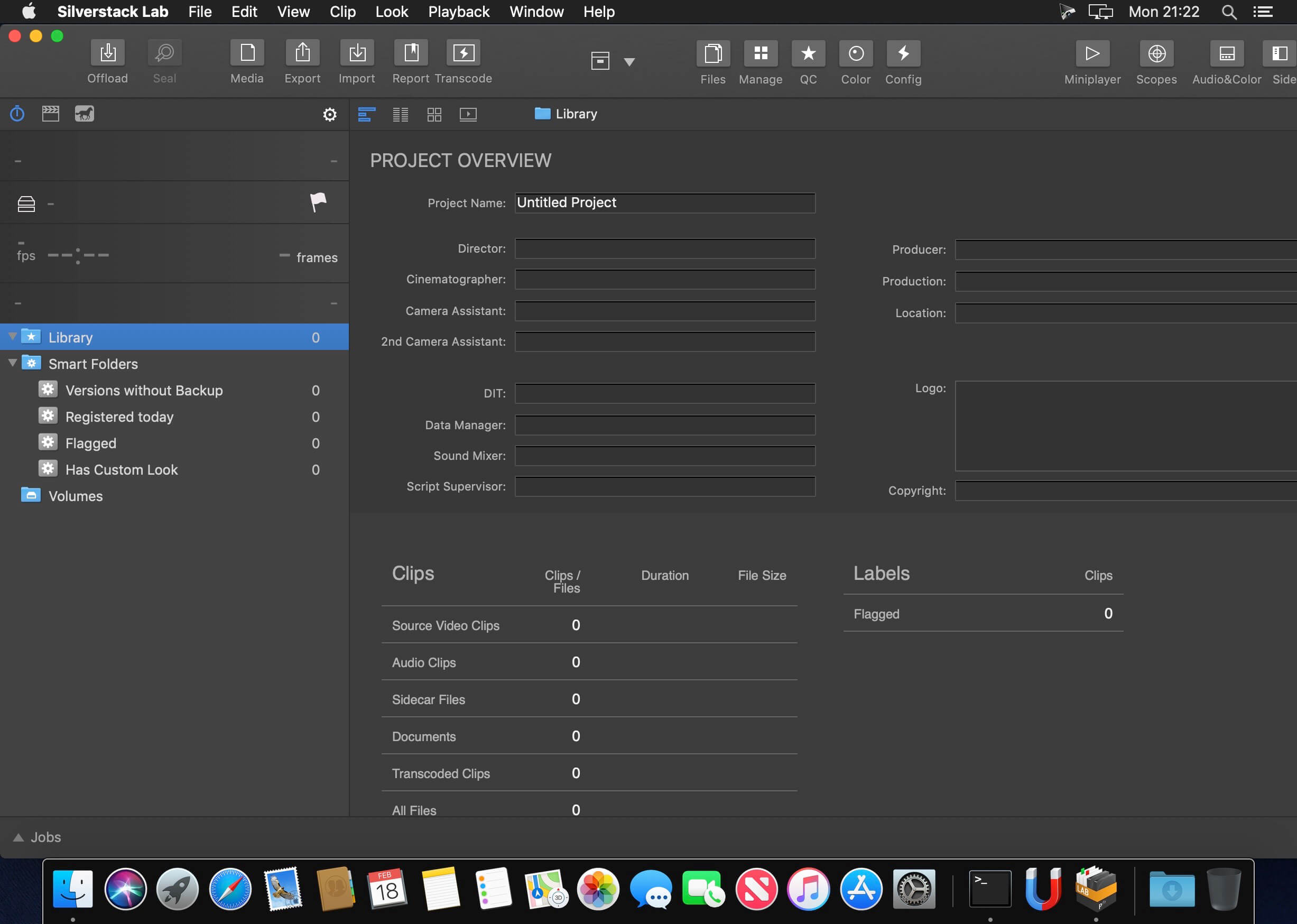
Task: Open the Export toolbar option
Action: point(302,53)
